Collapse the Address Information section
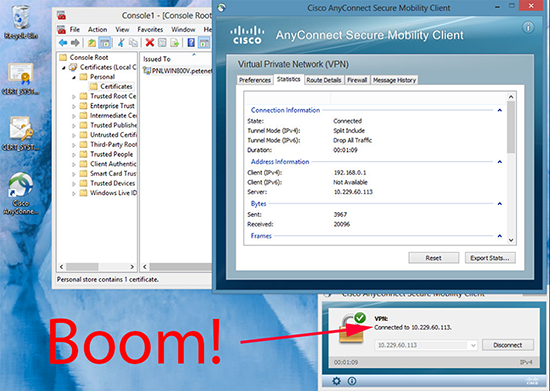The height and width of the screenshot is (391, 550). coord(500,162)
